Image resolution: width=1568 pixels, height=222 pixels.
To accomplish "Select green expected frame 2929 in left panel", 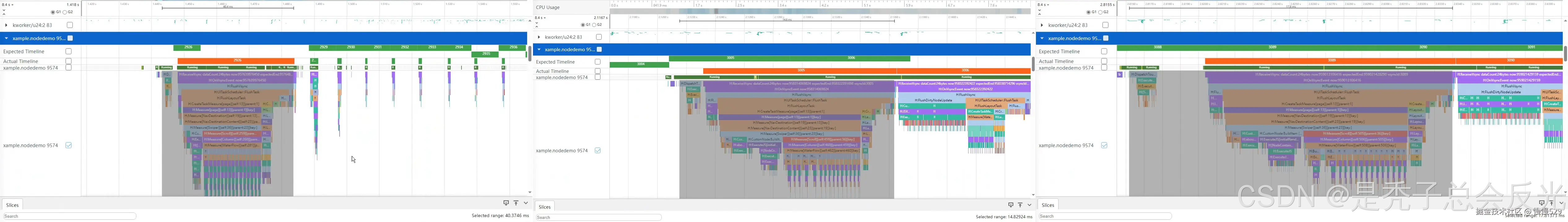I will pyautogui.click(x=323, y=47).
